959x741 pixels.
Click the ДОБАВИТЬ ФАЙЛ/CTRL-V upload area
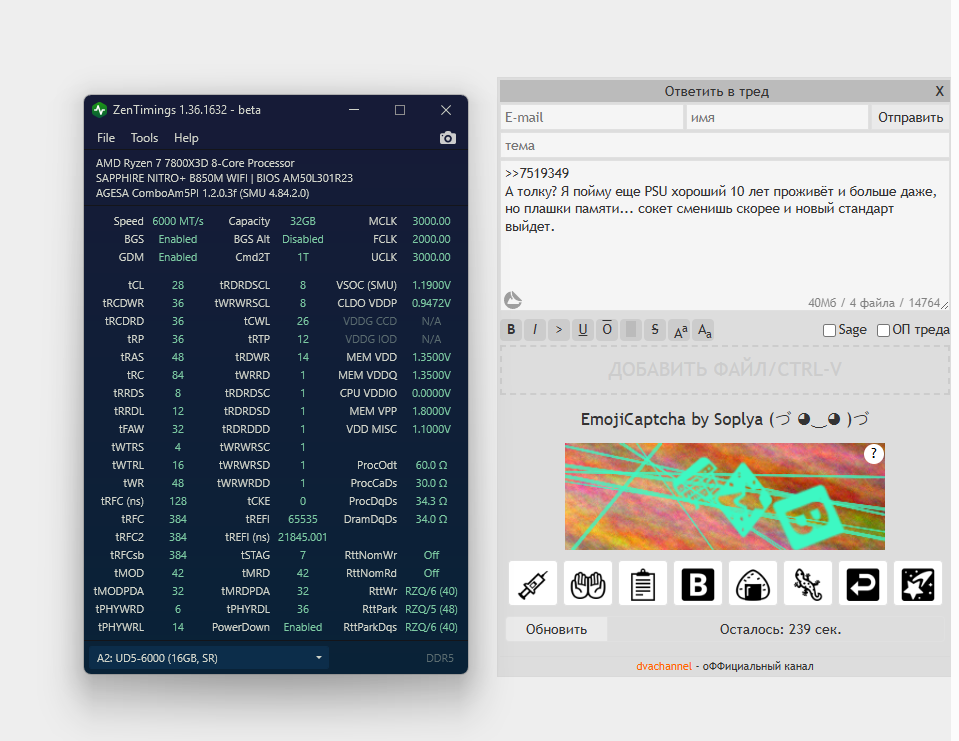pyautogui.click(x=725, y=369)
